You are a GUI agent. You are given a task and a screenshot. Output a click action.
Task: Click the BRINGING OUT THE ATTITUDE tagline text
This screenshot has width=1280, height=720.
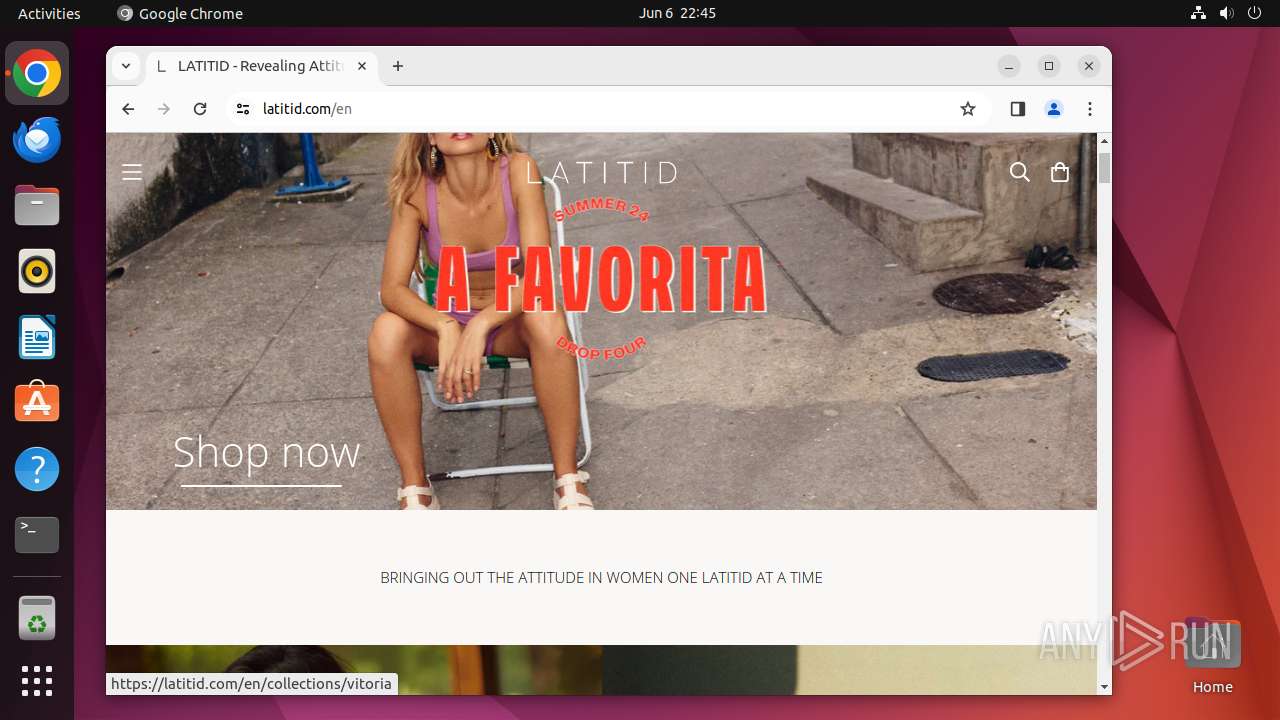(x=601, y=577)
